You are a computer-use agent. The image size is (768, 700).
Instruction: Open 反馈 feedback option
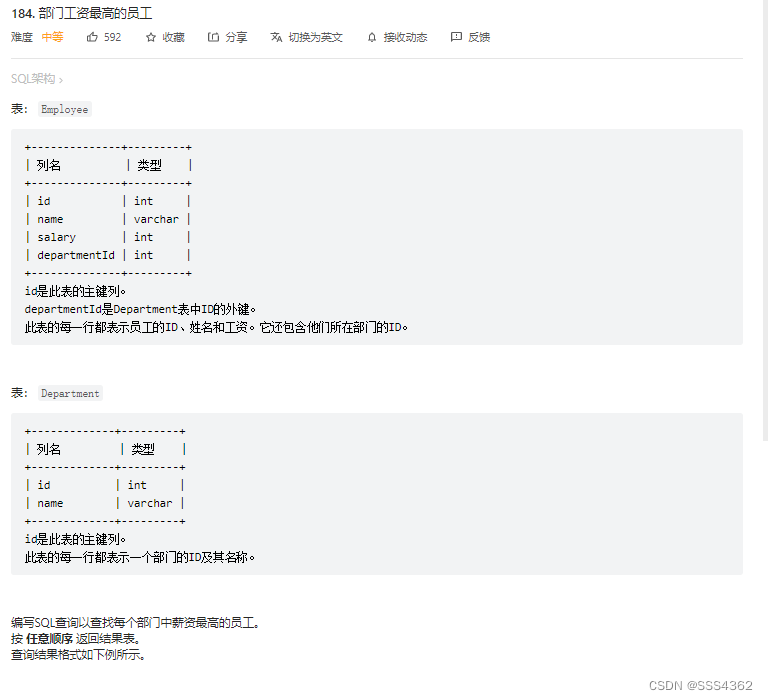coord(479,37)
